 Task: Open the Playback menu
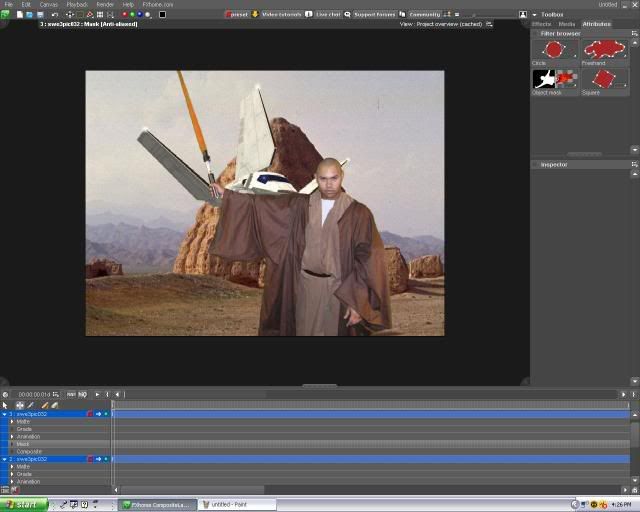pos(77,4)
